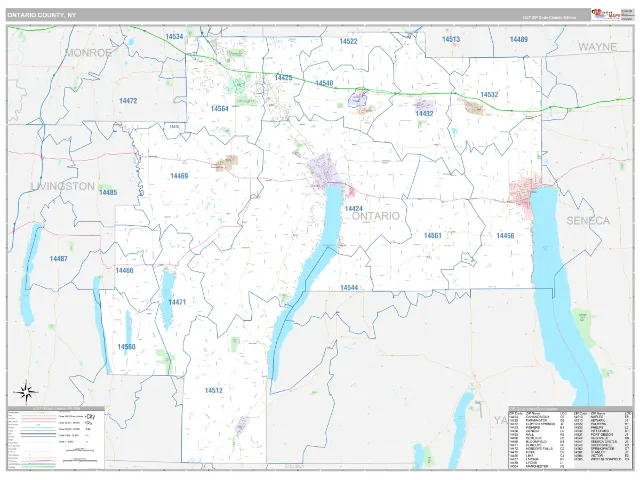Screen dimensions: 640x480
Task: Click the SENECA county label
Action: pyautogui.click(x=588, y=221)
